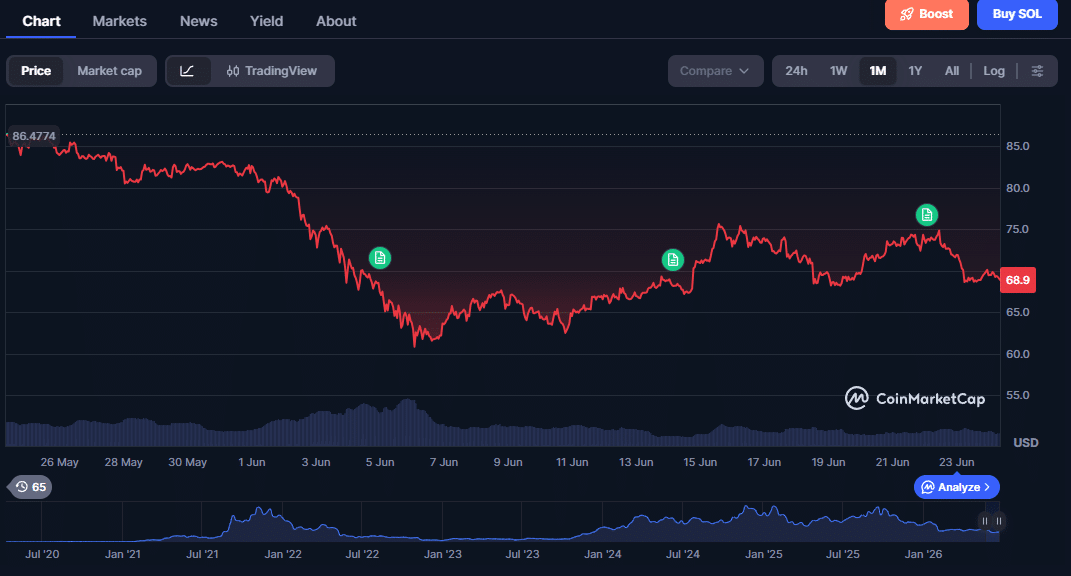Click the 7 Jun date label
This screenshot has width=1071, height=576.
(444, 463)
